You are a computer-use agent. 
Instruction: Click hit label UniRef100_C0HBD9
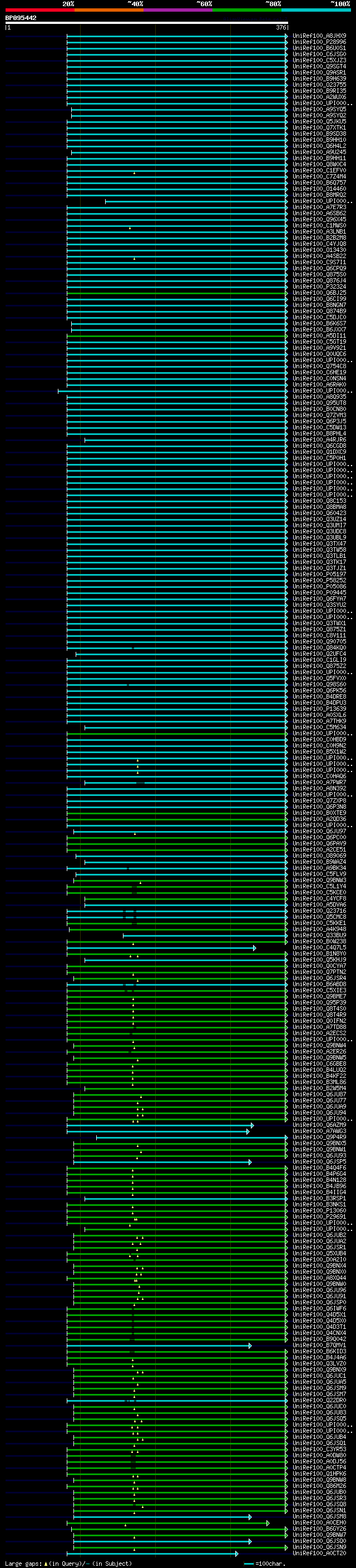pyautogui.click(x=319, y=740)
